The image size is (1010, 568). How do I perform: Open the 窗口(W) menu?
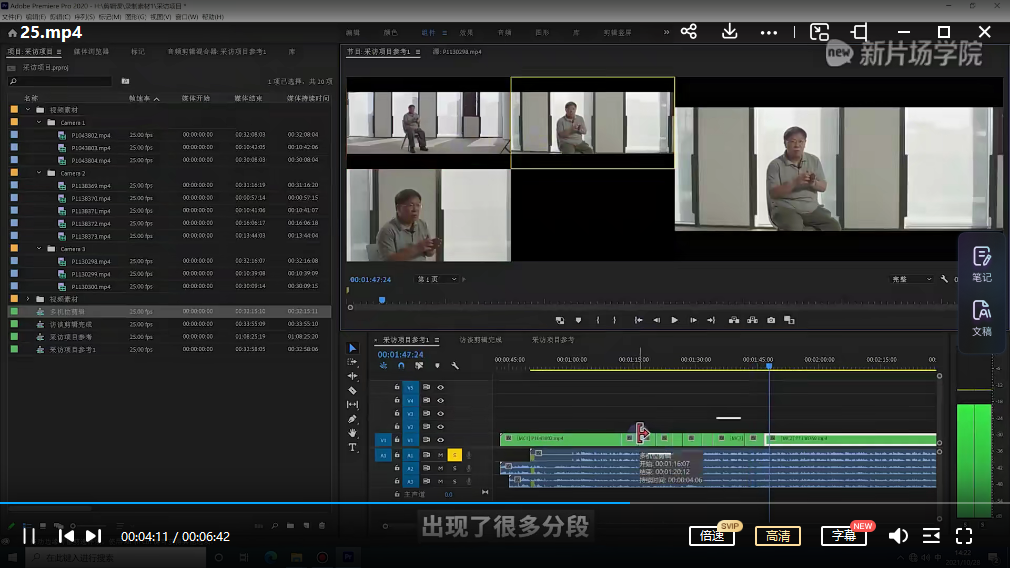point(187,17)
